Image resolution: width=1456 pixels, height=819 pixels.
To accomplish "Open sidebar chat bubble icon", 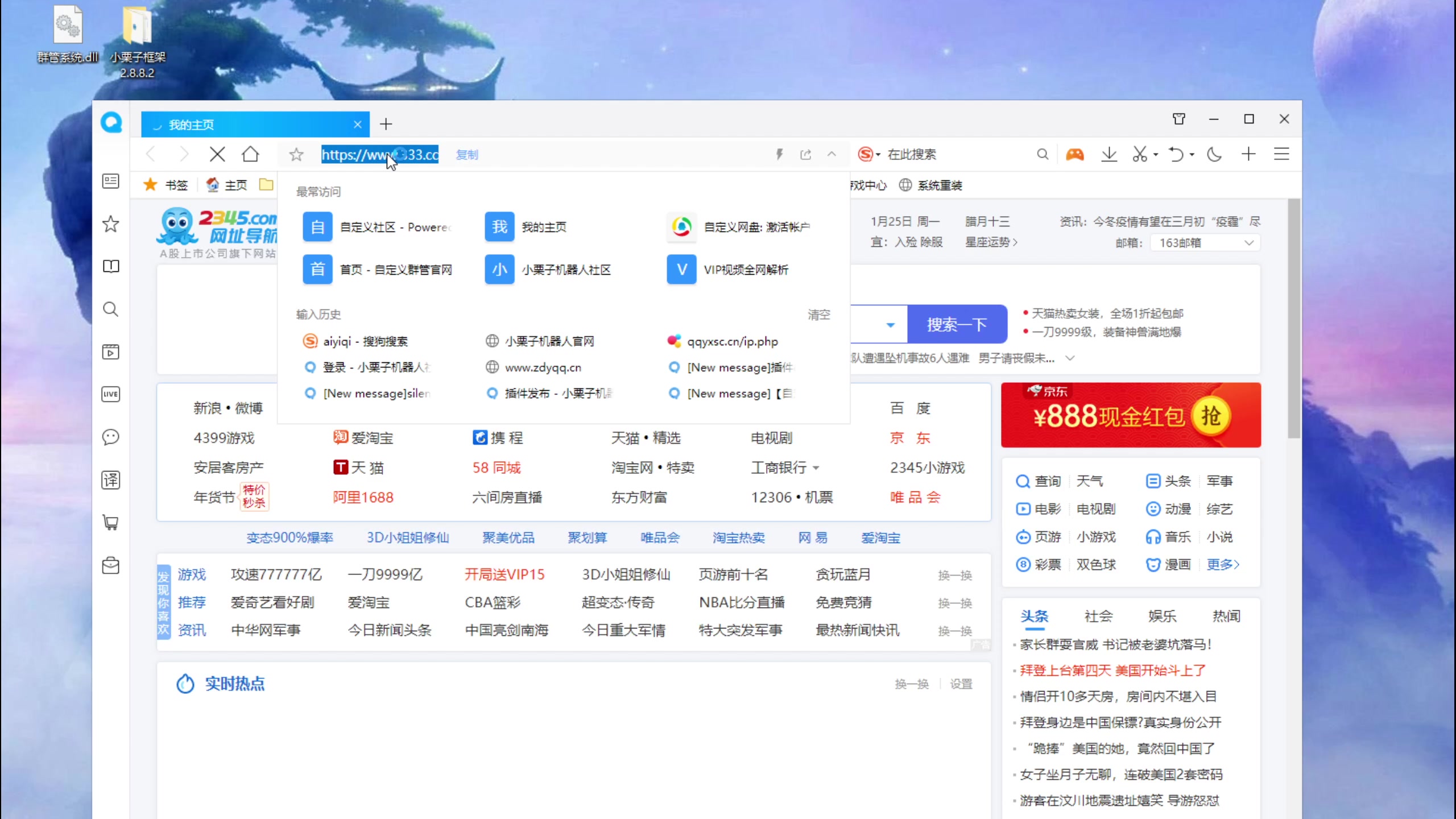I will tap(110, 437).
